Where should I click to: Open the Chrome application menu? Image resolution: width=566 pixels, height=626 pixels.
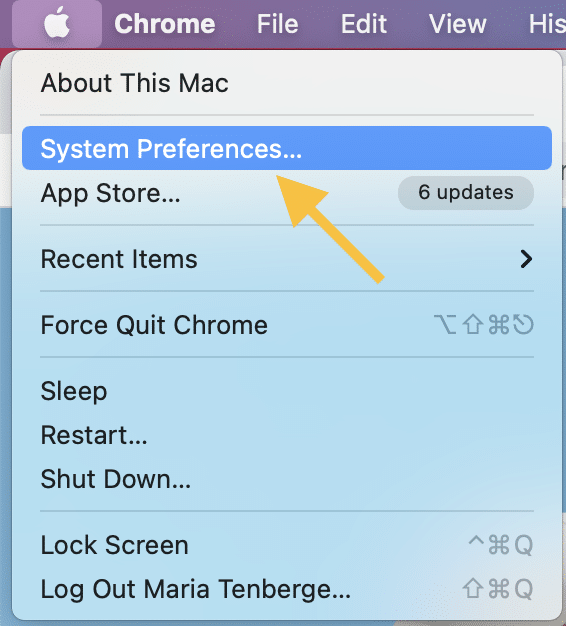coord(165,24)
